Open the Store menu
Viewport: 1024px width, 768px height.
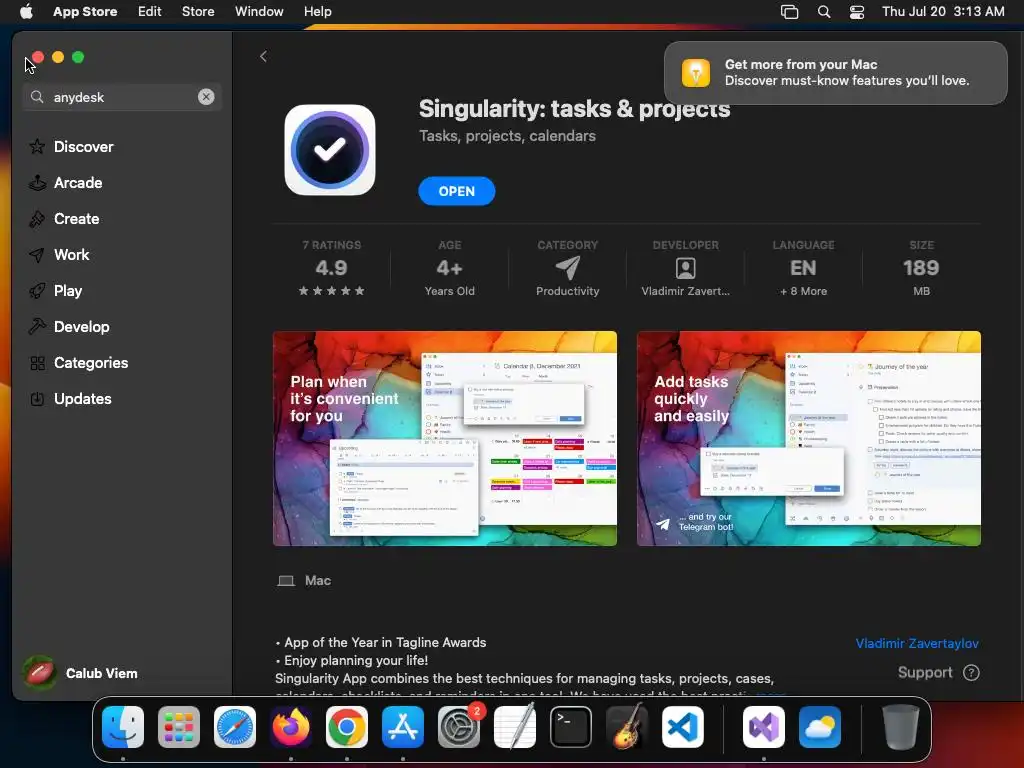pyautogui.click(x=198, y=11)
